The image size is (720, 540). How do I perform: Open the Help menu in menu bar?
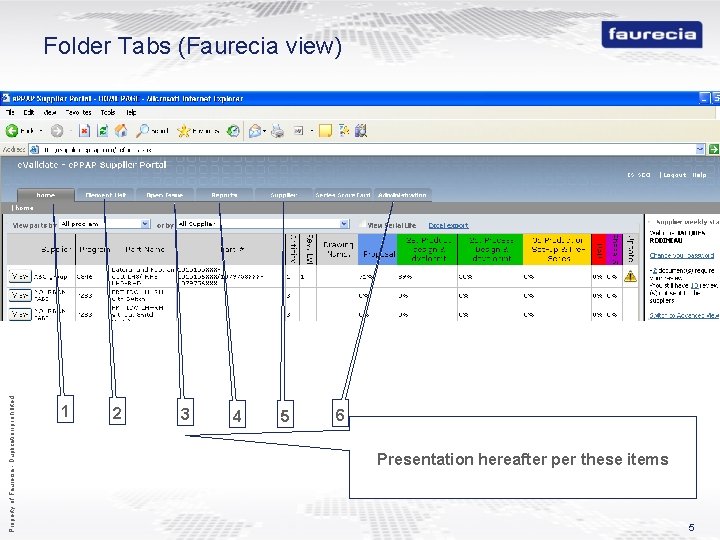pyautogui.click(x=131, y=112)
